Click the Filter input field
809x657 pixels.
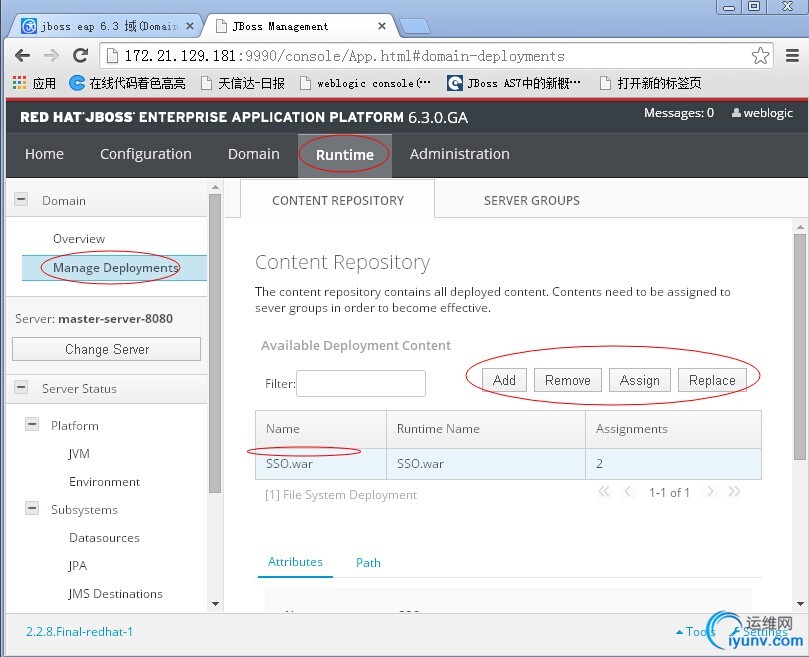point(361,383)
